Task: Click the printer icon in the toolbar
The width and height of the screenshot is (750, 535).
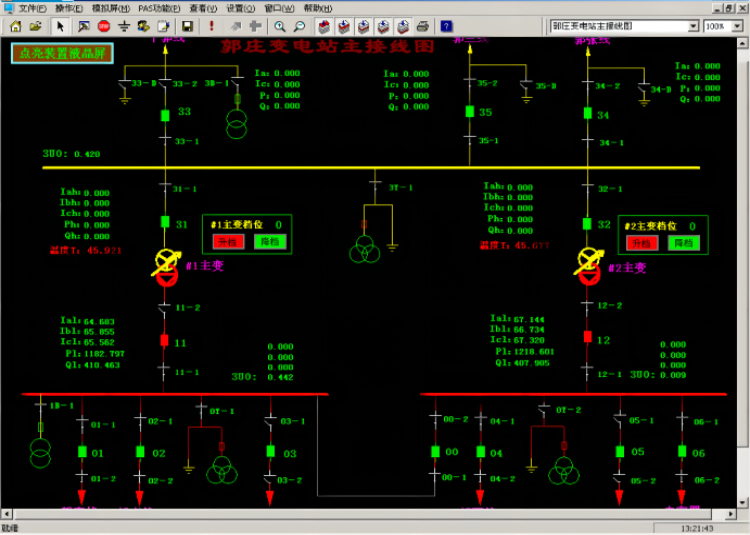Action: [x=422, y=25]
